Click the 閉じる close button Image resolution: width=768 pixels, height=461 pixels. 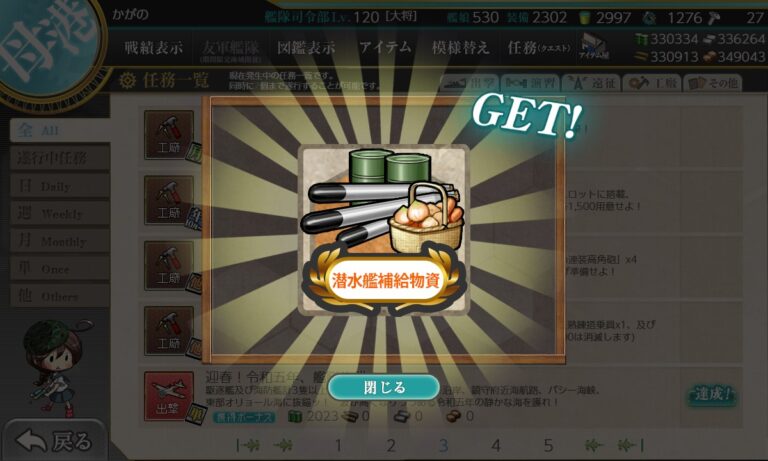point(384,388)
